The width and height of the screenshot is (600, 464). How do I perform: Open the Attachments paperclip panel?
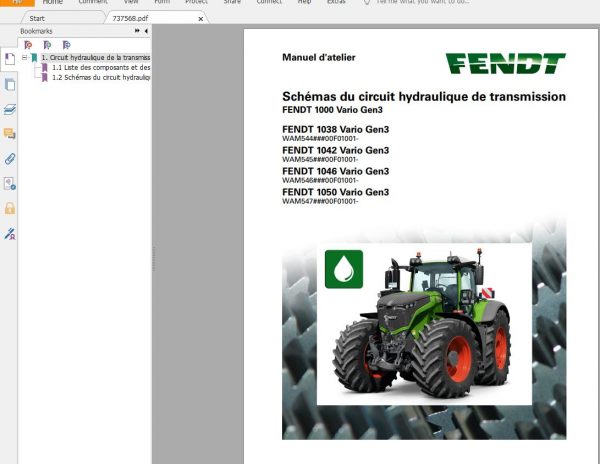point(10,159)
